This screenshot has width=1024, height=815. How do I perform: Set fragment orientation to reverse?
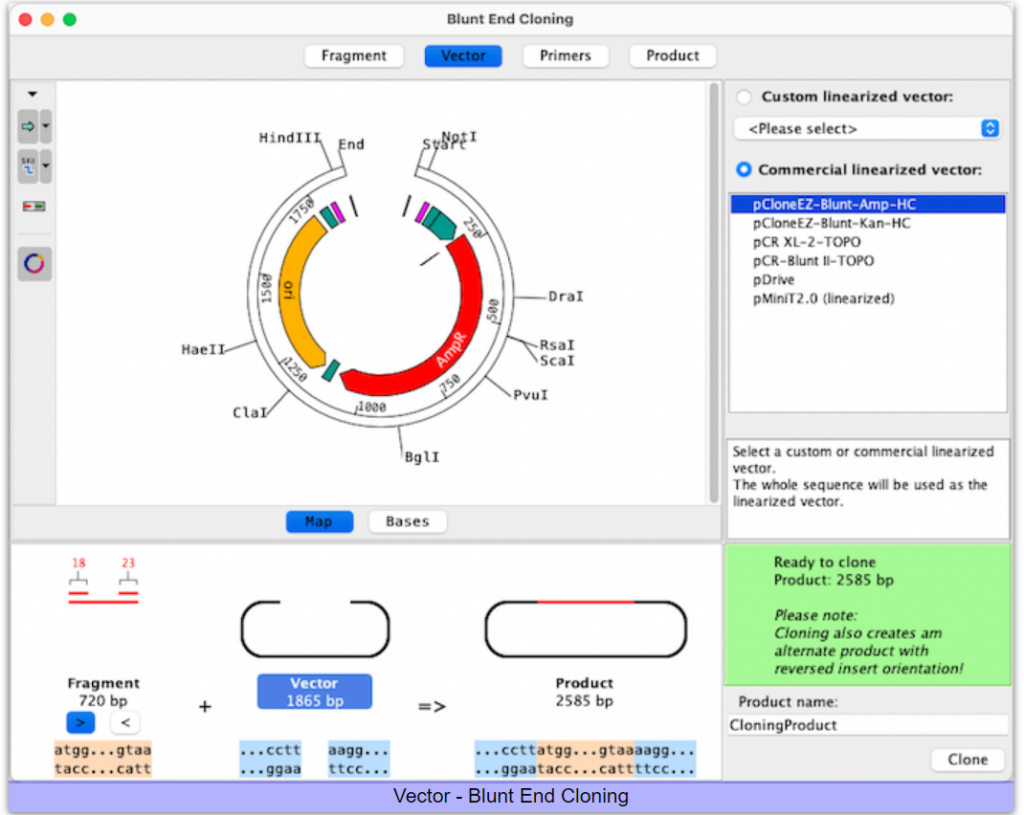(x=124, y=722)
